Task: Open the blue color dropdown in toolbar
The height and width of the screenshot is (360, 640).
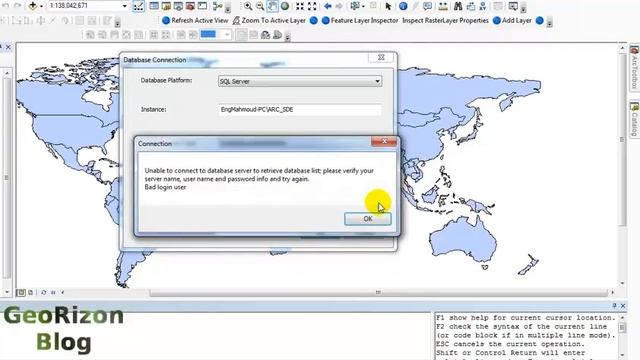Action: pyautogui.click(x=227, y=35)
